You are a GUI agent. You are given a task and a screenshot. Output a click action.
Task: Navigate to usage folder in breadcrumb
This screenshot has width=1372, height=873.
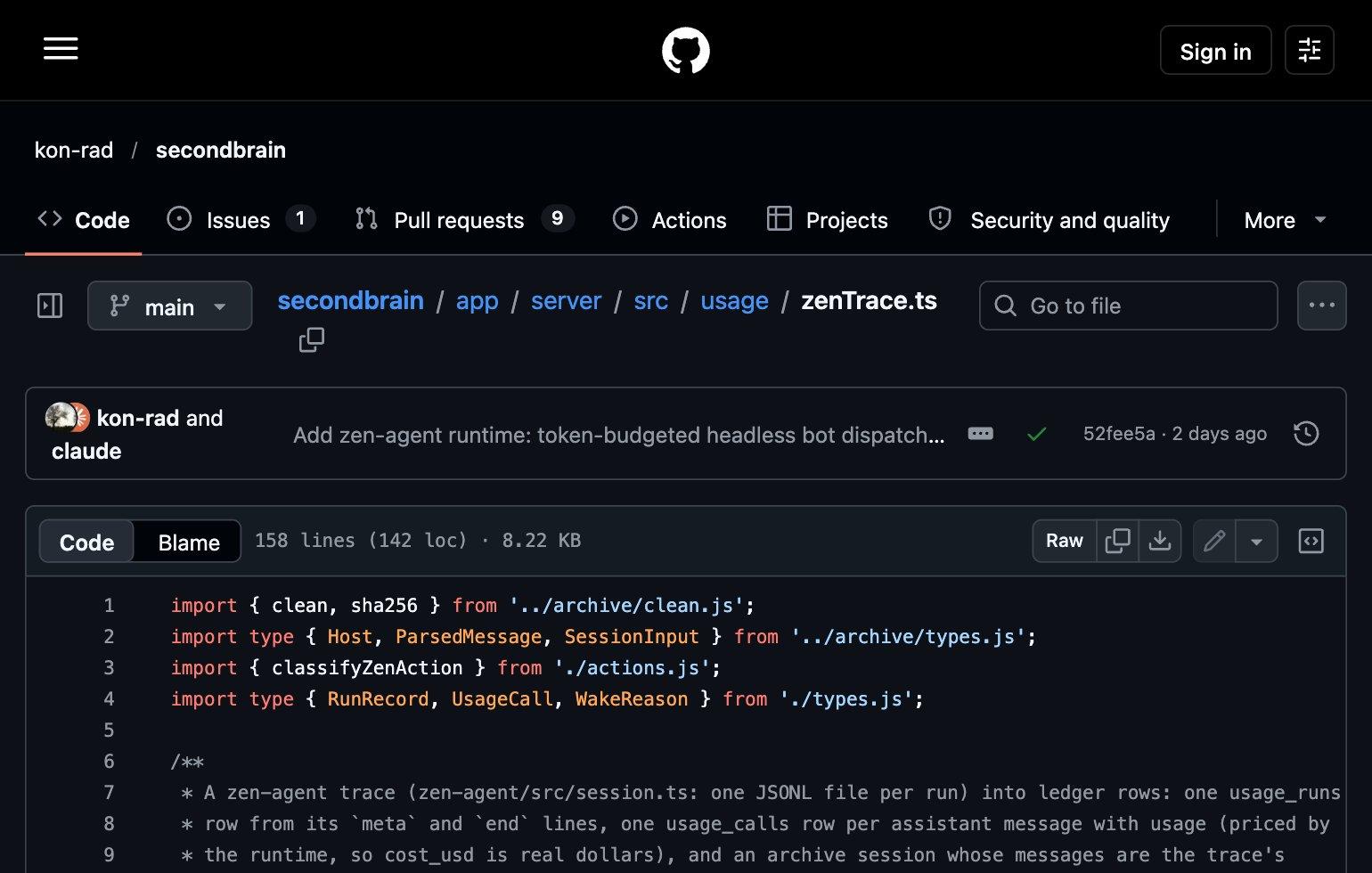tap(734, 300)
